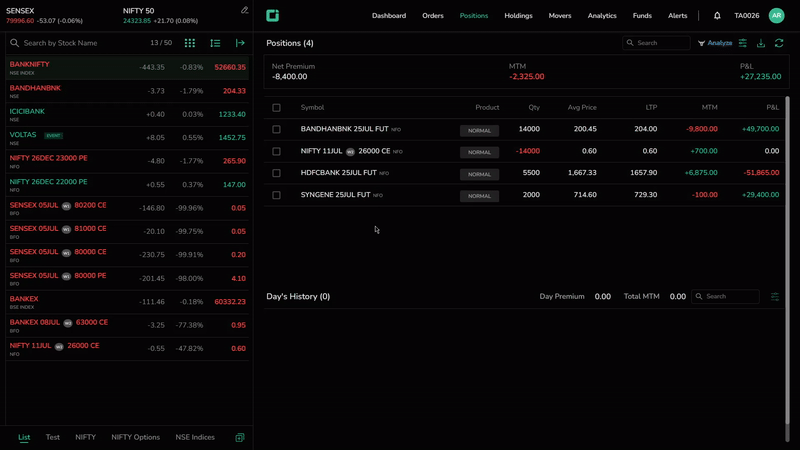Sort by the Qty column header

click(x=534, y=108)
